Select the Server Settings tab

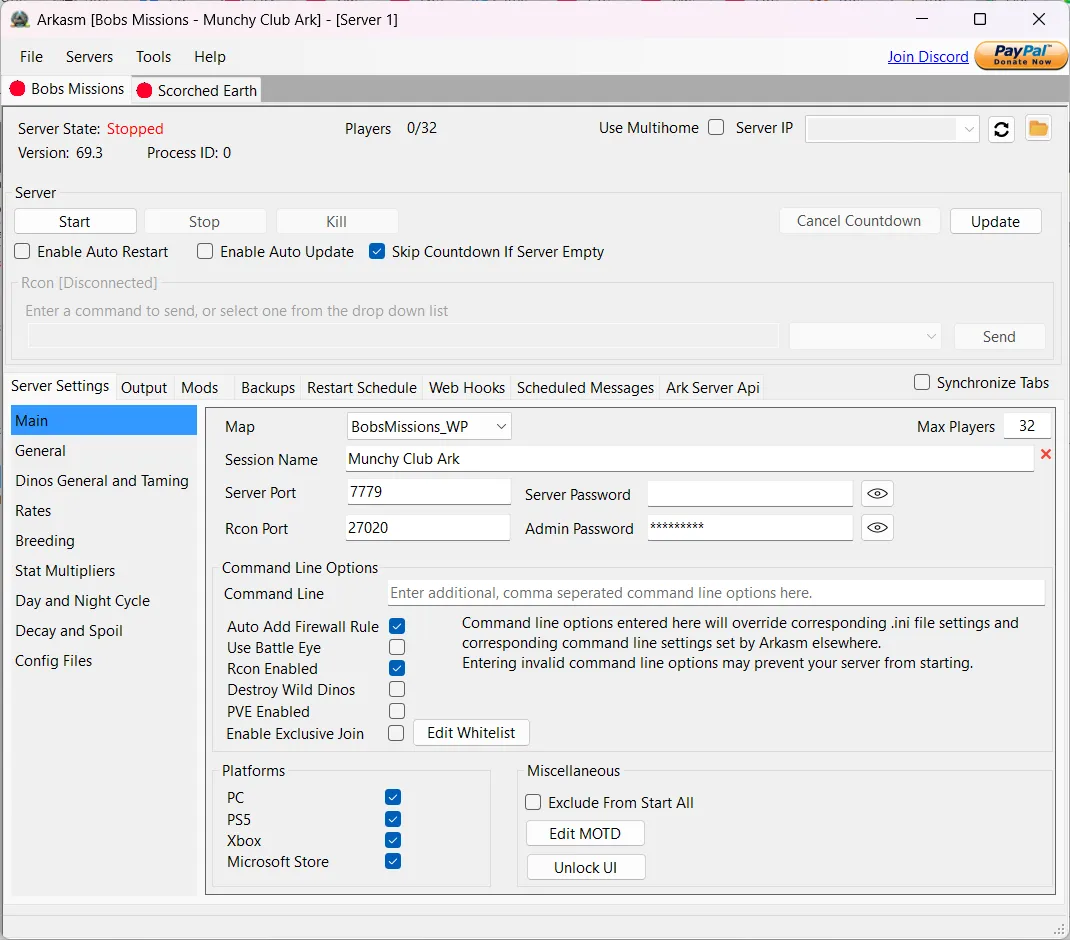[60, 386]
